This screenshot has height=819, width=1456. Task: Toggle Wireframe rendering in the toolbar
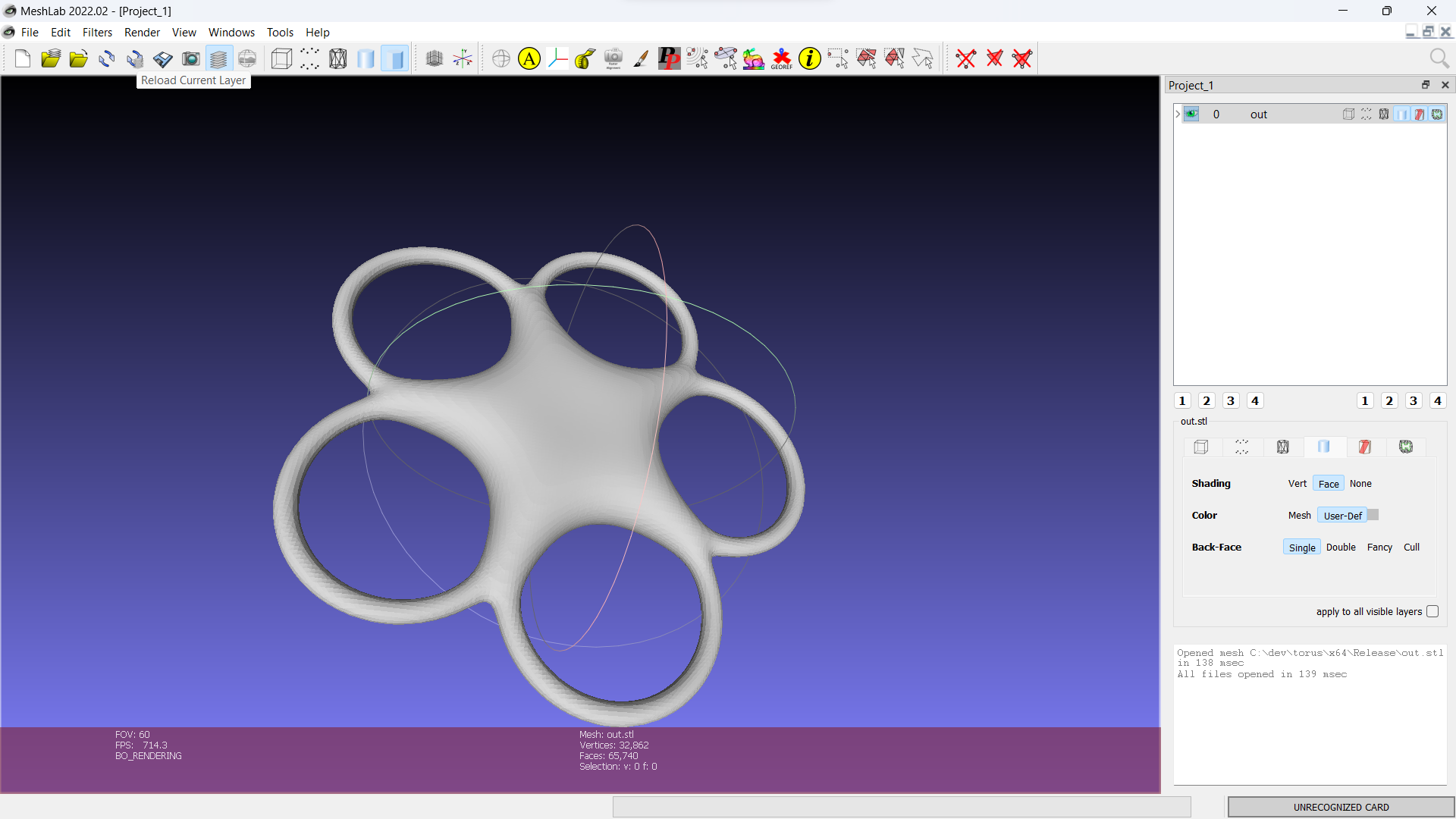337,58
